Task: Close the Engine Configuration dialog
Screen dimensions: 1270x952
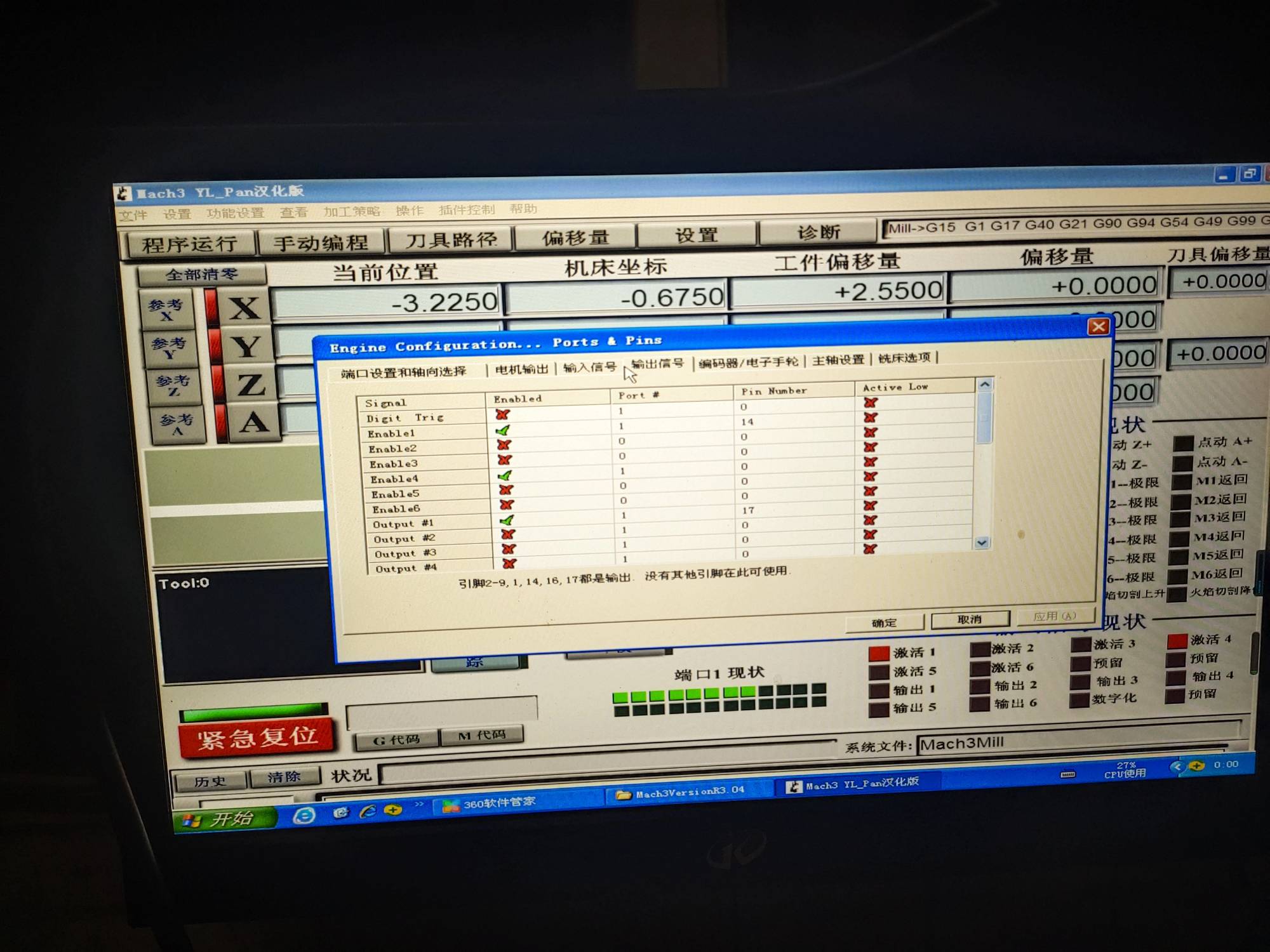Action: click(x=1099, y=326)
